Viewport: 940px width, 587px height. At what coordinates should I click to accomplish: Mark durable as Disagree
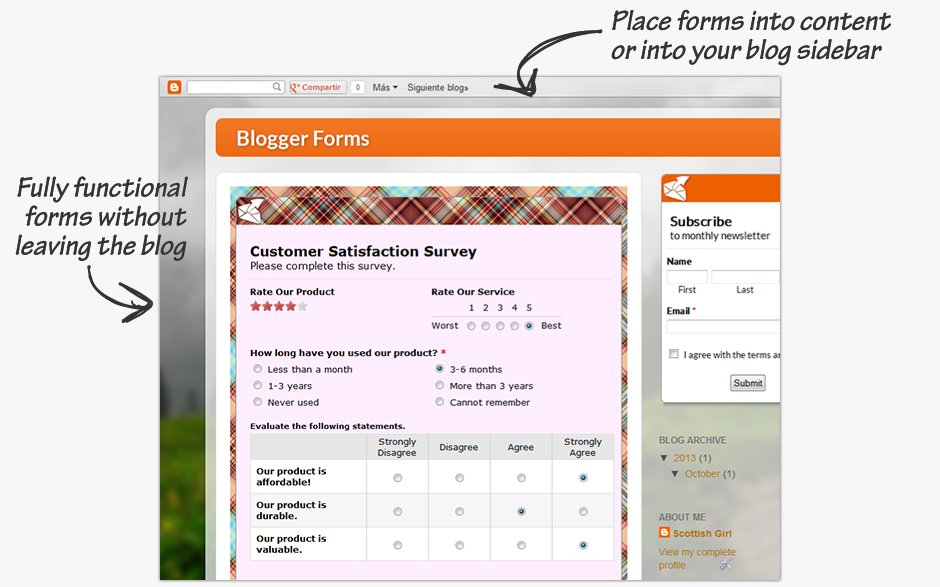pos(459,511)
